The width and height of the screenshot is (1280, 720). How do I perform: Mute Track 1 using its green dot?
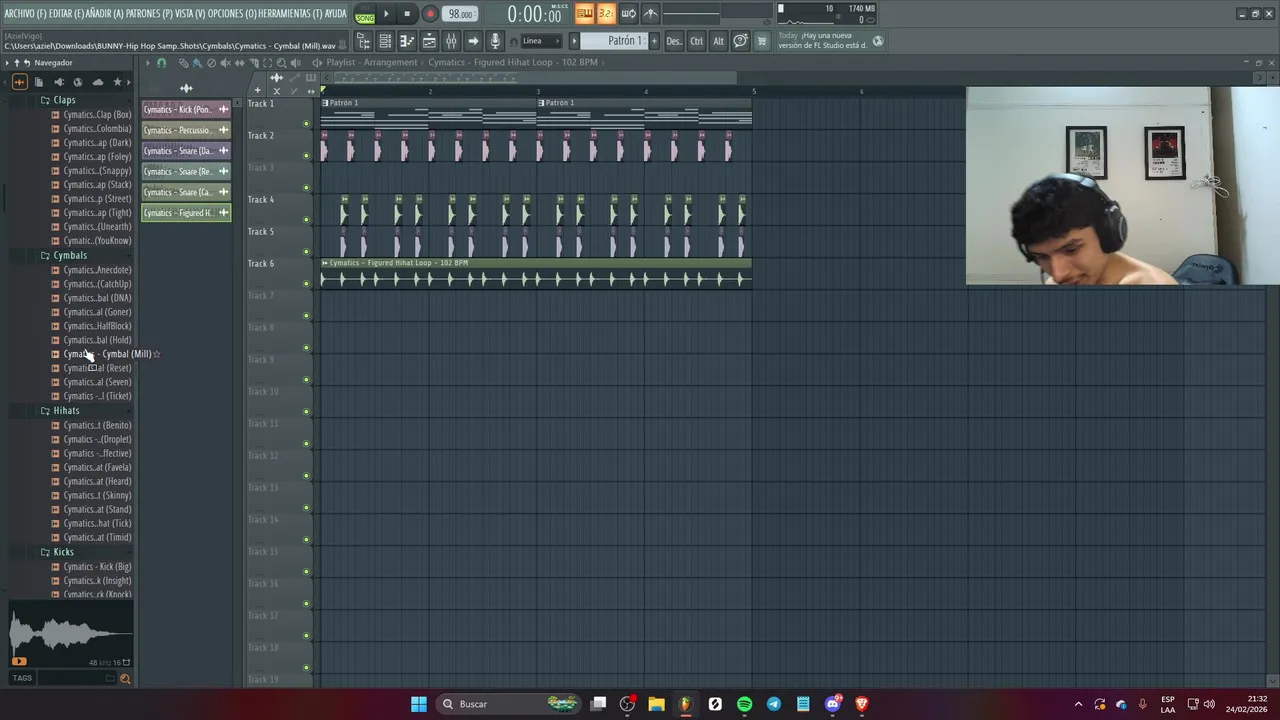306,124
